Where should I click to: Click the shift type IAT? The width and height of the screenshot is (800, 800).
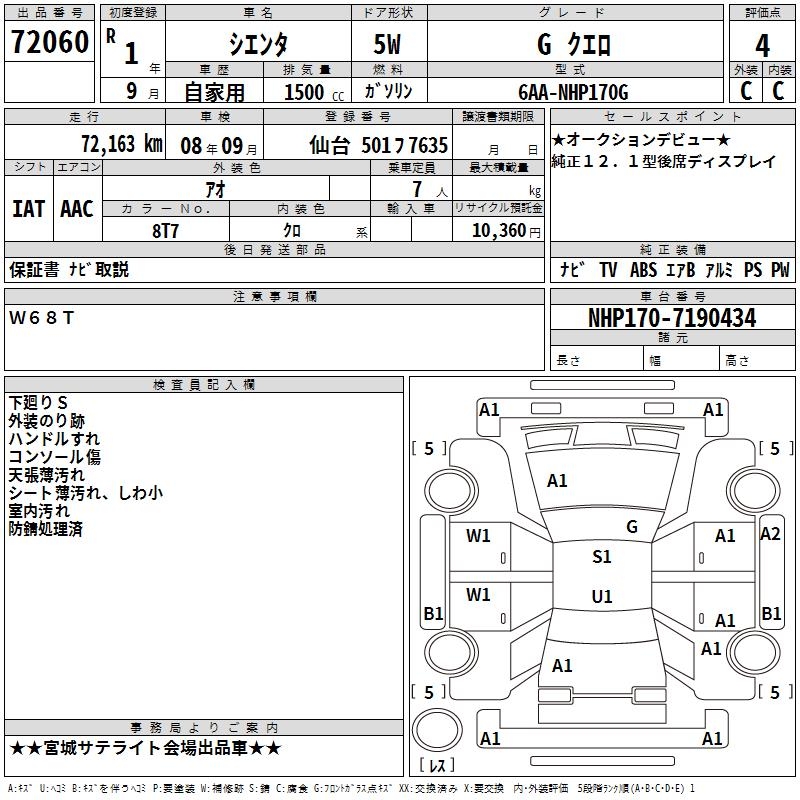pos(28,209)
